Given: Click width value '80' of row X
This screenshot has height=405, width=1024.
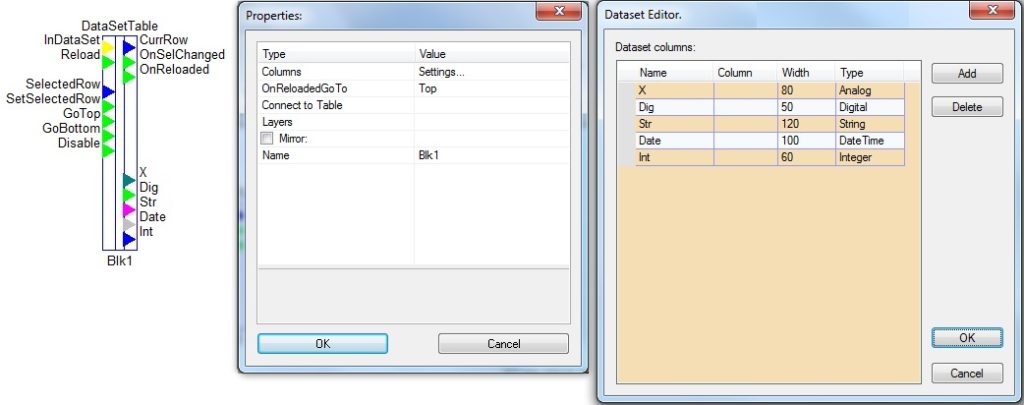Looking at the screenshot, I should tap(806, 90).
